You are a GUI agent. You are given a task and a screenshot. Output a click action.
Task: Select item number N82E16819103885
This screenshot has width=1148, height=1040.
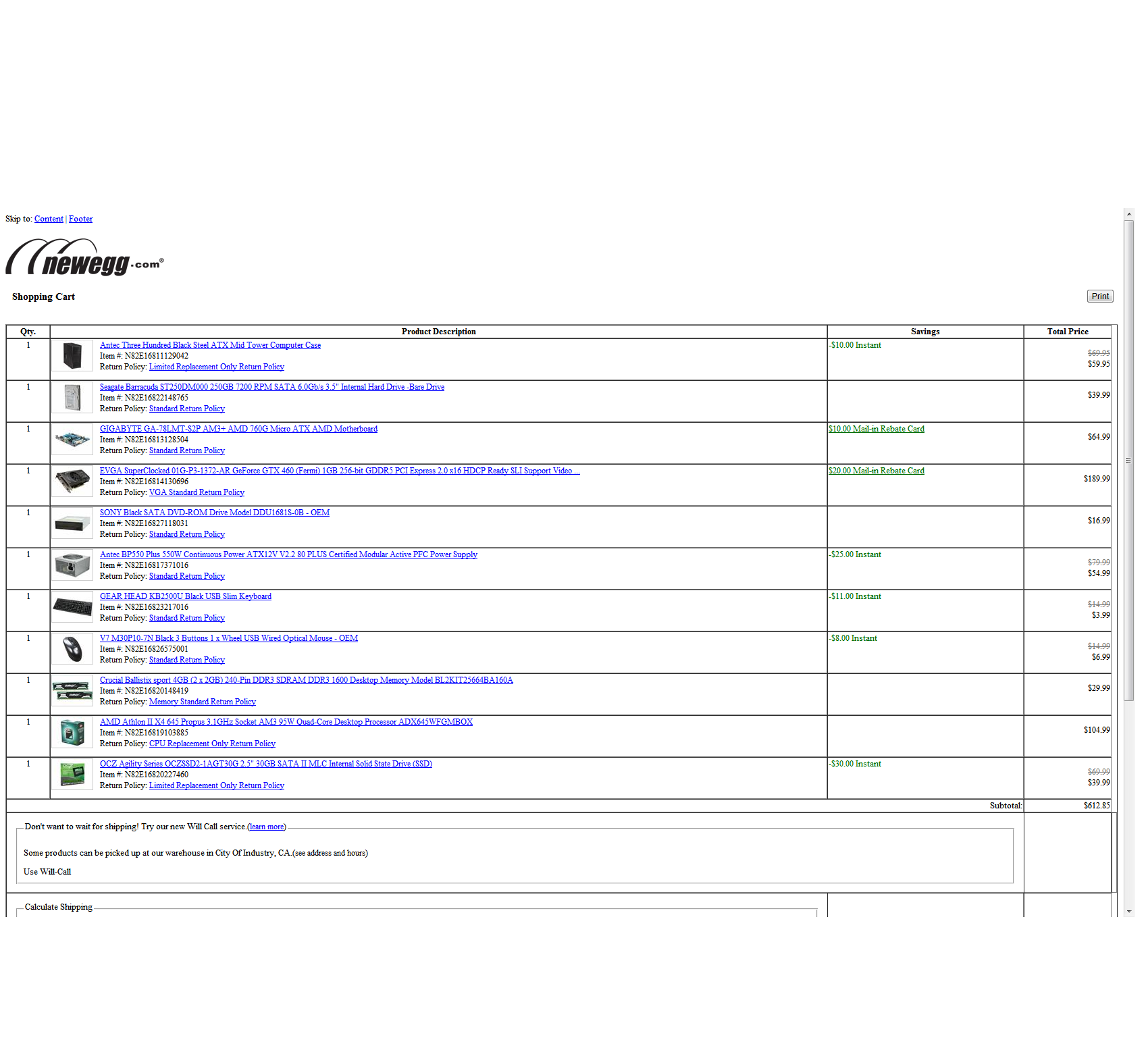tap(157, 733)
